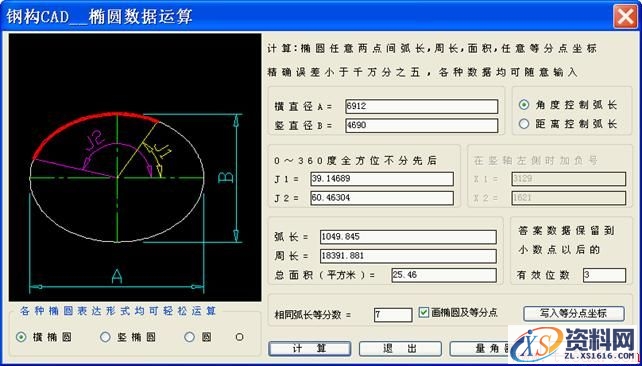Click the 计算 button
The image size is (642, 366).
310,349
